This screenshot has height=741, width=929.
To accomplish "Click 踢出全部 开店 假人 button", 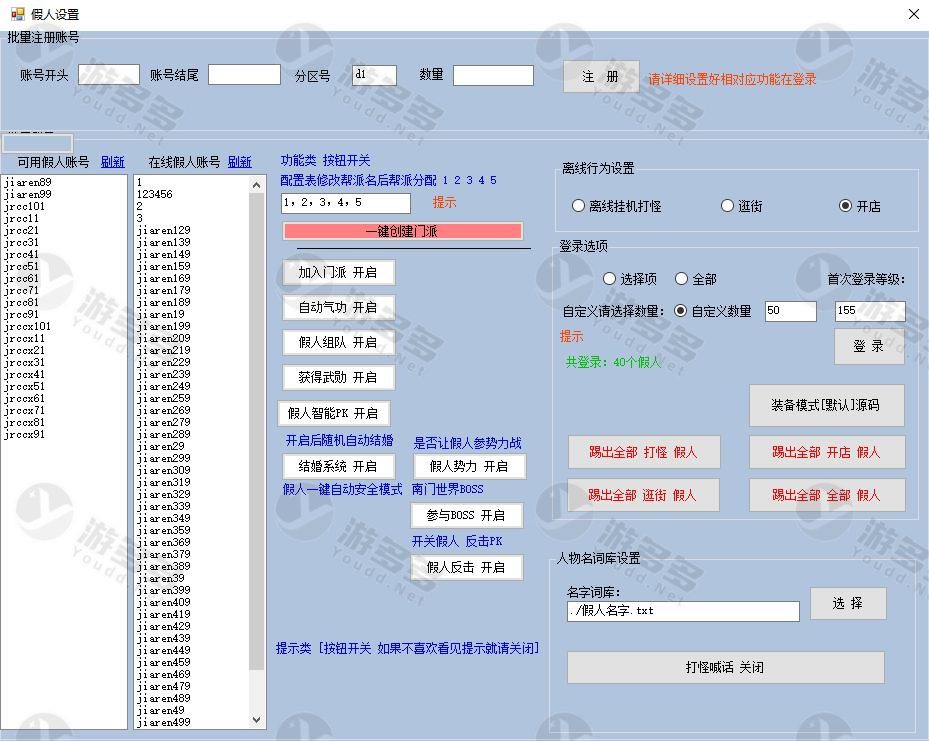I will coord(827,452).
